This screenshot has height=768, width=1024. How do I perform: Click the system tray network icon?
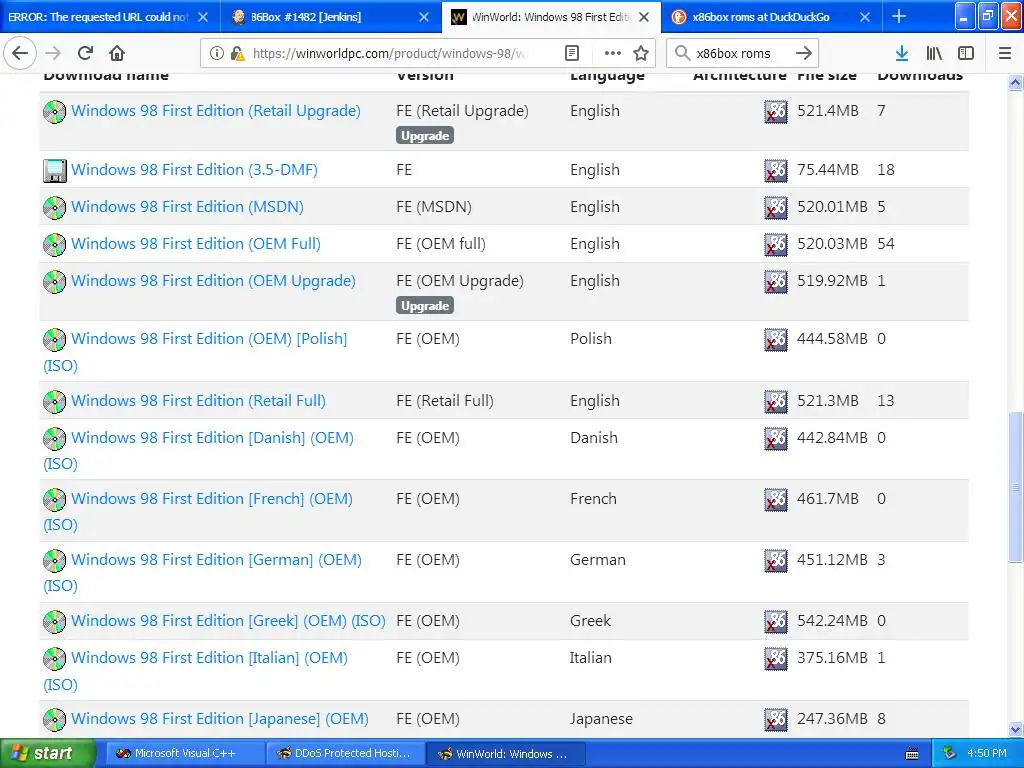949,754
